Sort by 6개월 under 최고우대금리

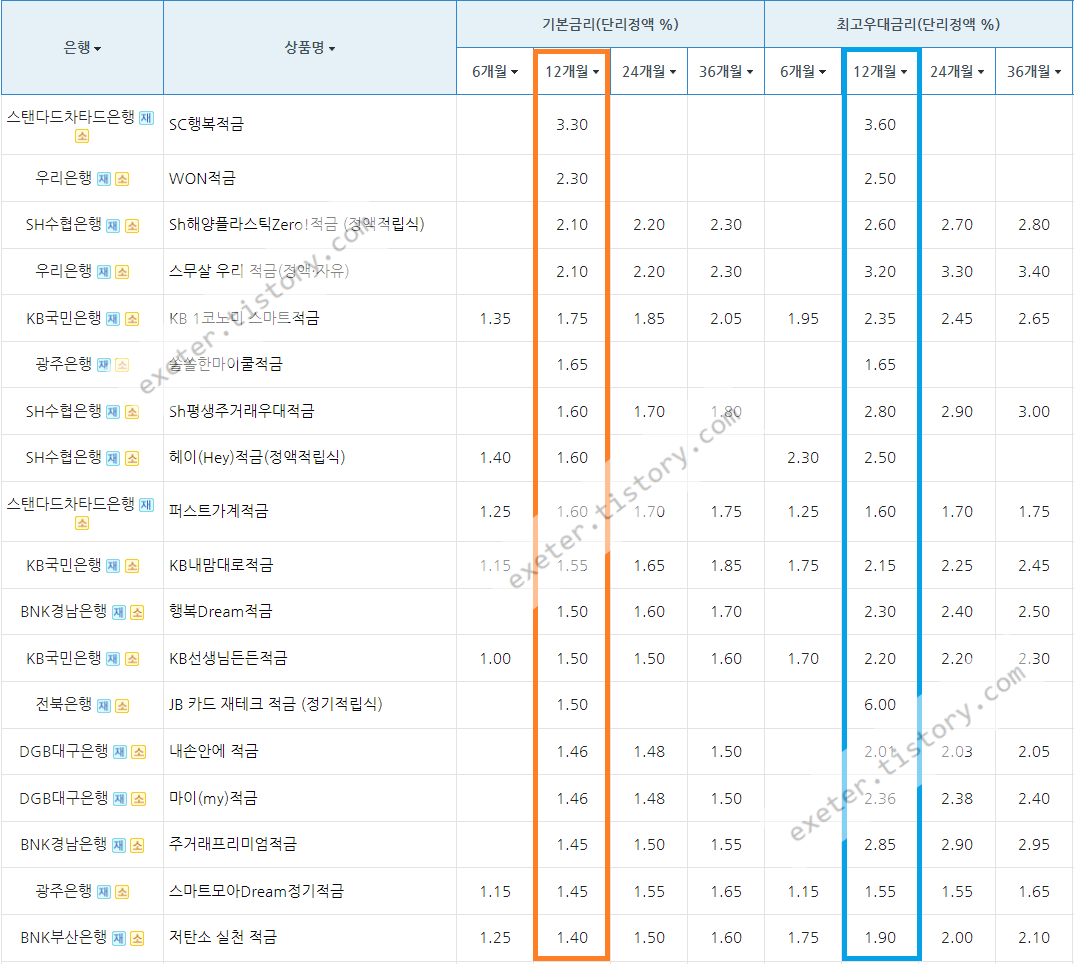[803, 71]
